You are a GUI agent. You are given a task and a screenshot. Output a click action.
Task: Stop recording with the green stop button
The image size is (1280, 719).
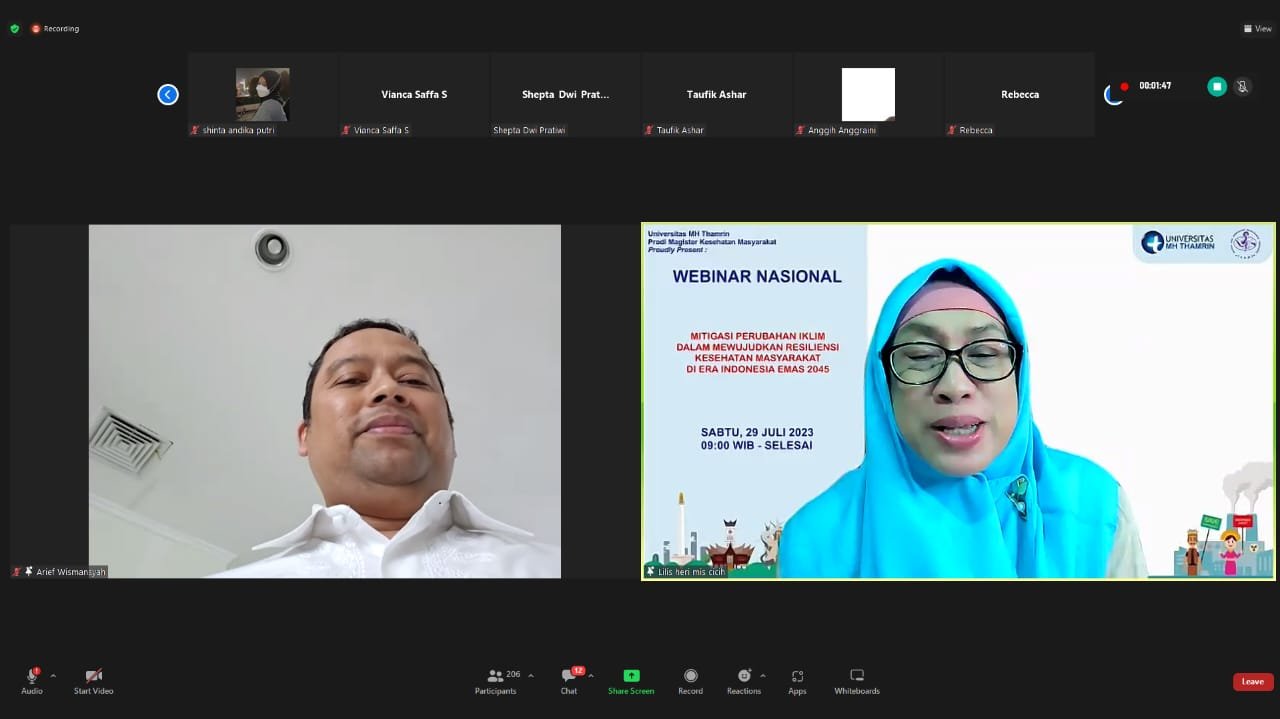click(1216, 87)
